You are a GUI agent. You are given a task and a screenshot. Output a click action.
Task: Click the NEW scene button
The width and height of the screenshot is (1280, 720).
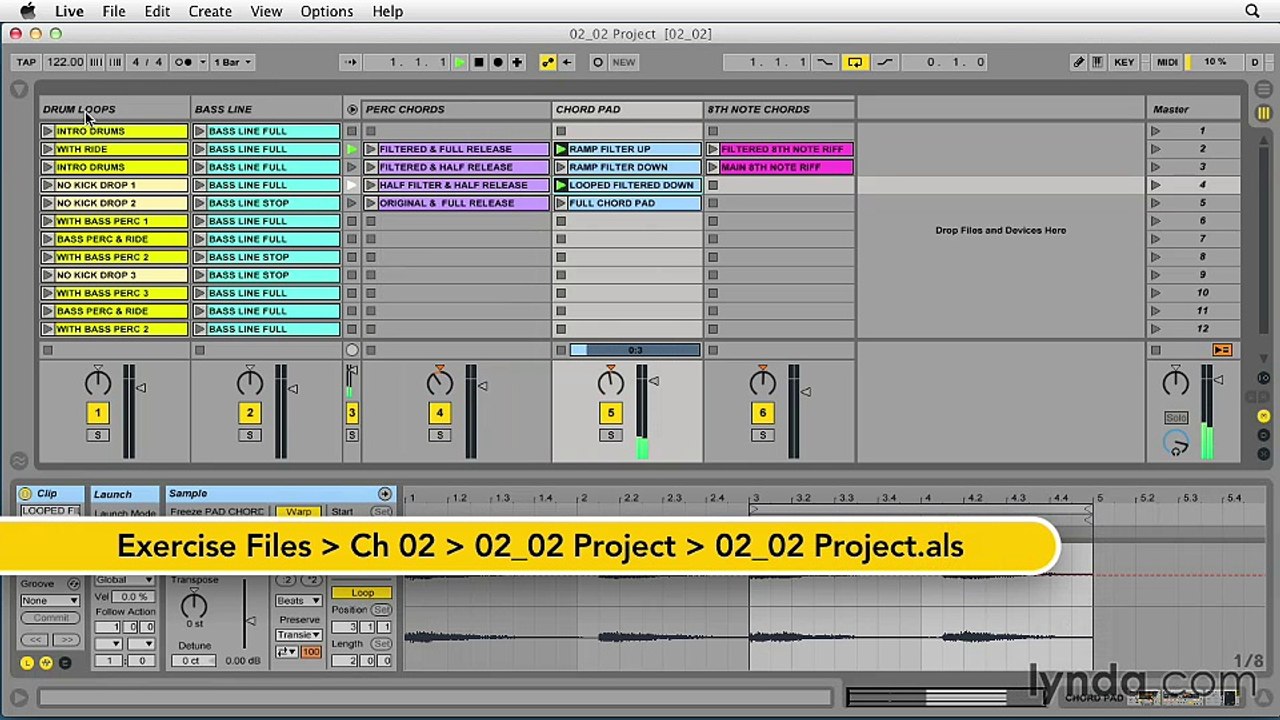(x=623, y=62)
